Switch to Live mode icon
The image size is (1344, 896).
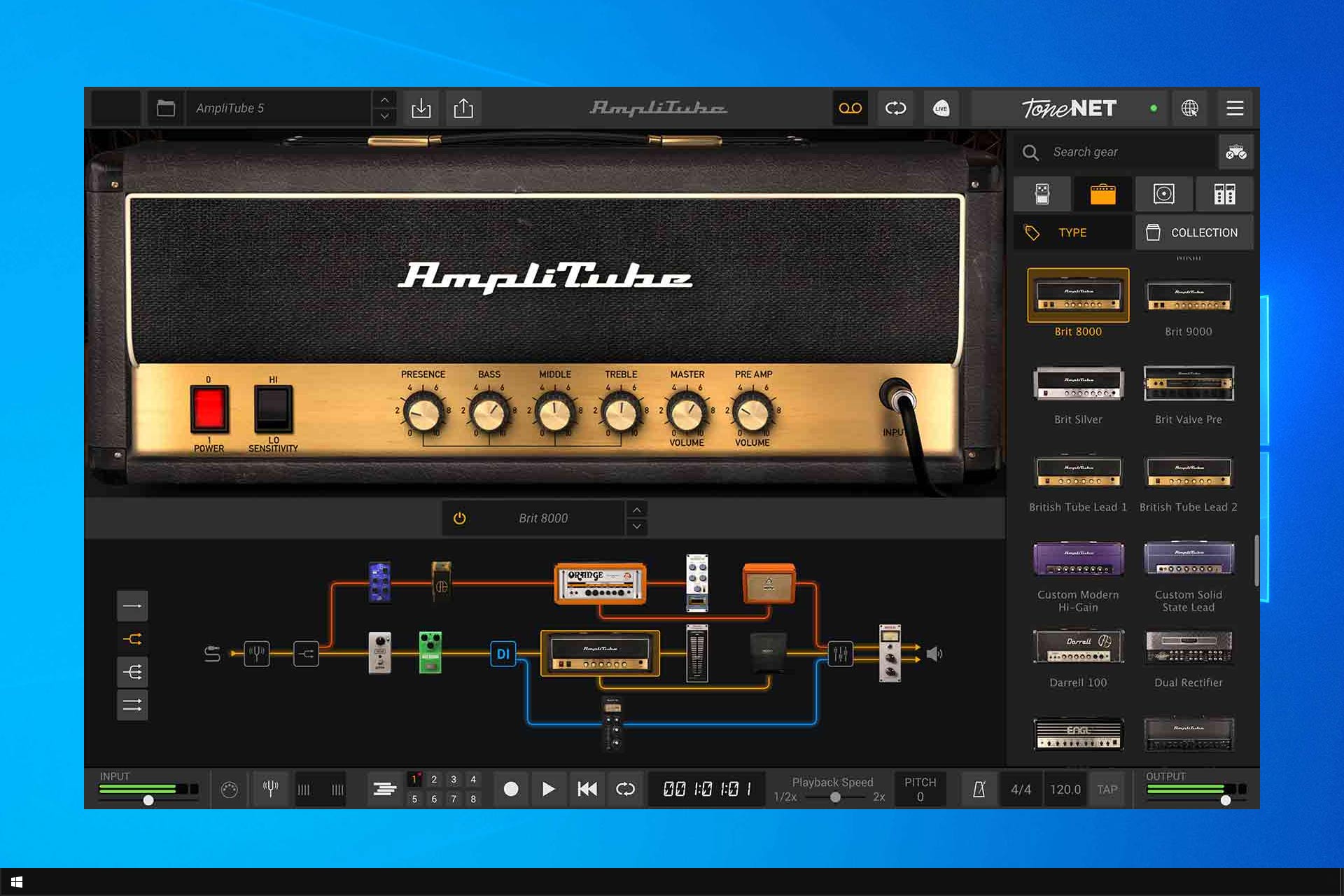tap(941, 108)
